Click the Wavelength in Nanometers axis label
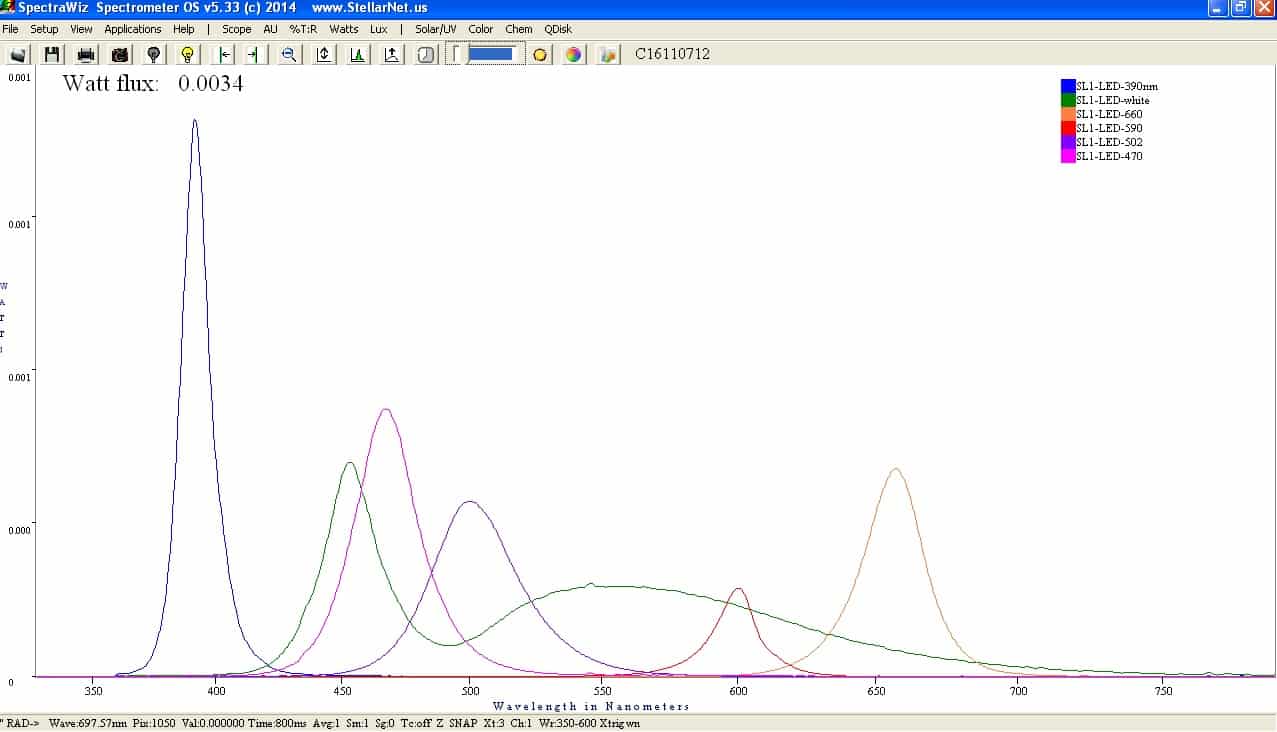 point(591,706)
